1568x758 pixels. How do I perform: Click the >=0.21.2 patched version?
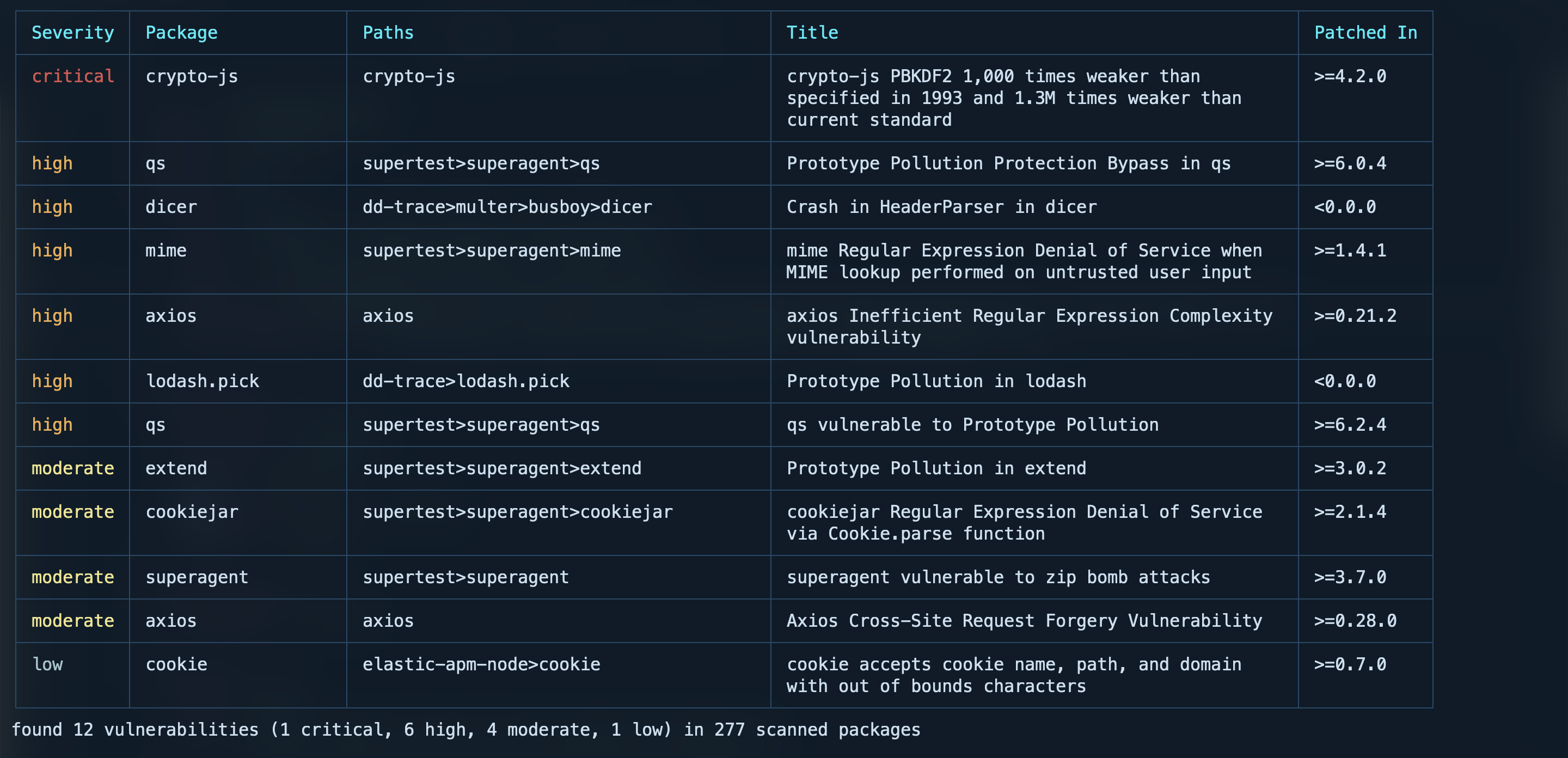coord(1355,316)
